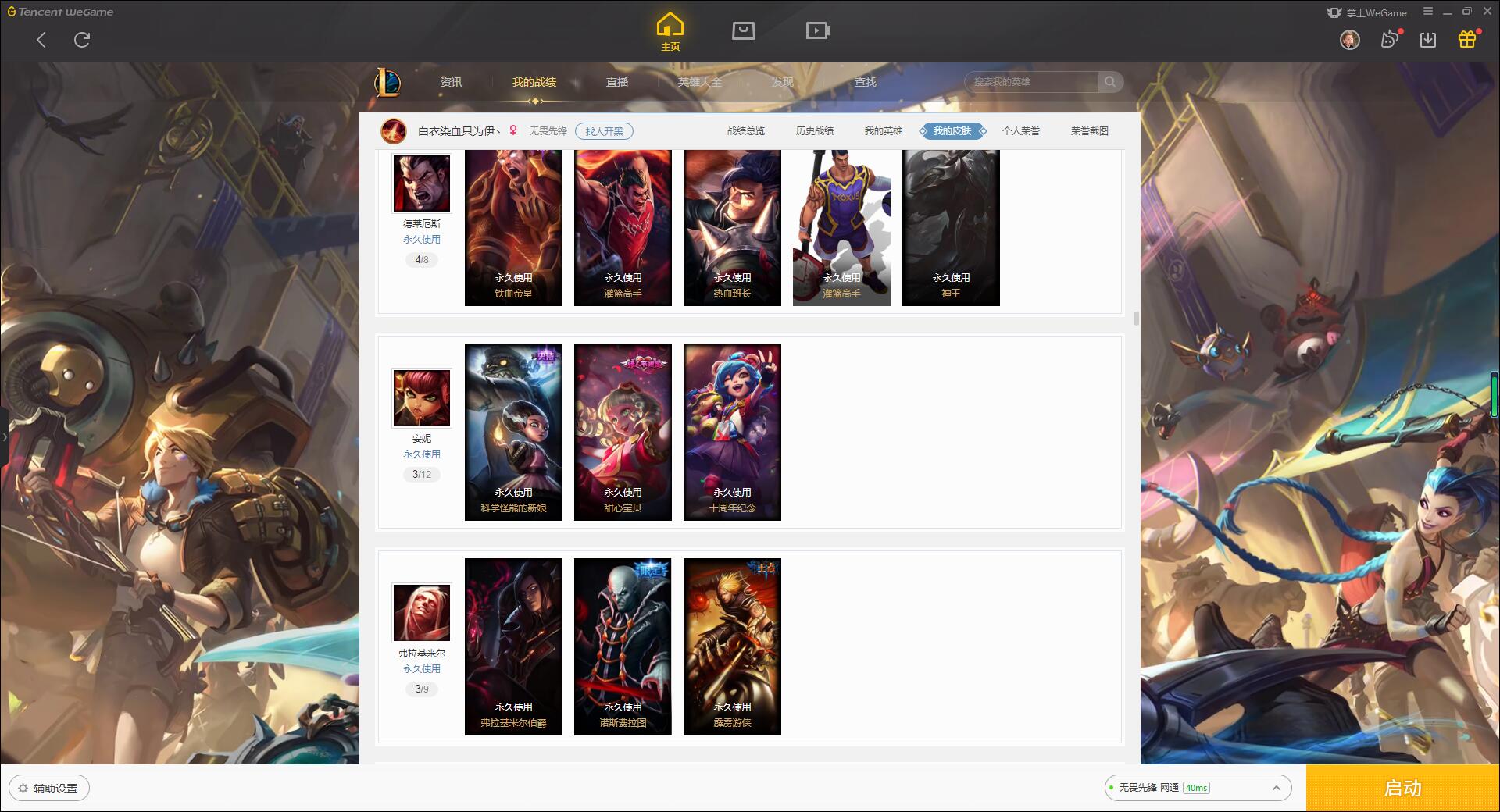Image resolution: width=1500 pixels, height=812 pixels.
Task: Open 十周年纪念 skin card
Action: pos(732,432)
